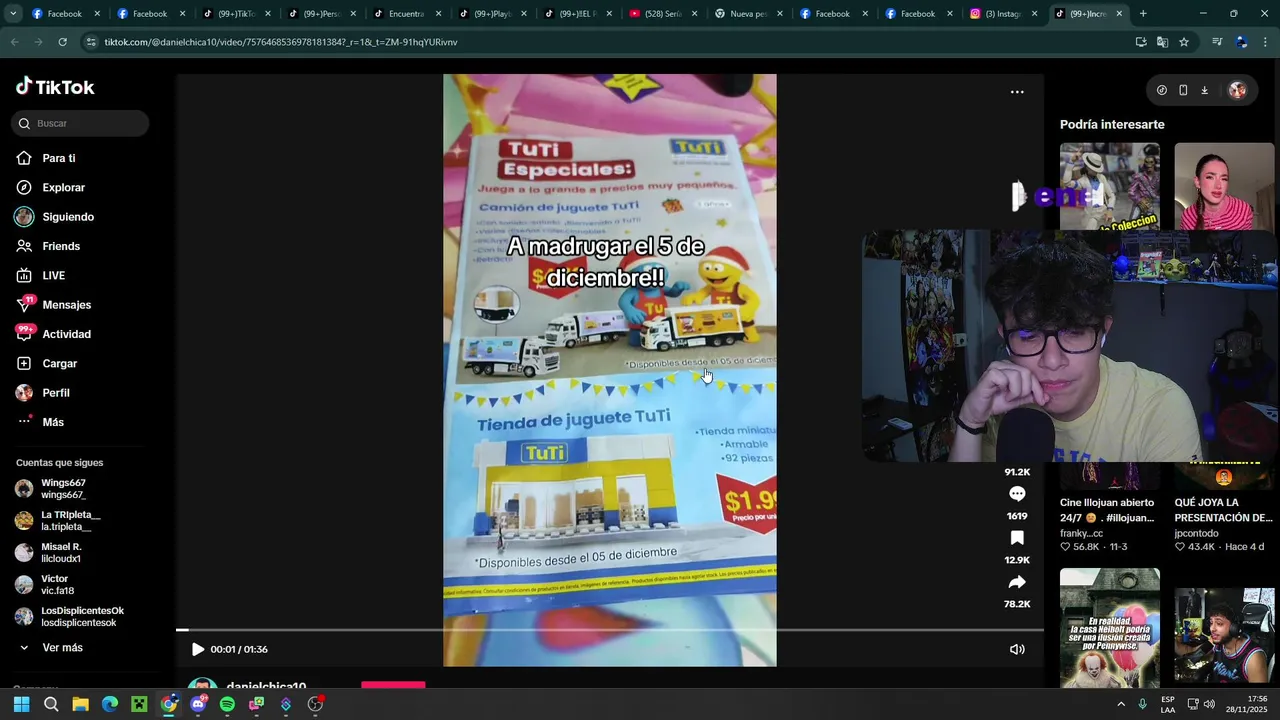Bookmark the video with the save icon
Screen dimensions: 1280x720
coord(1017,538)
